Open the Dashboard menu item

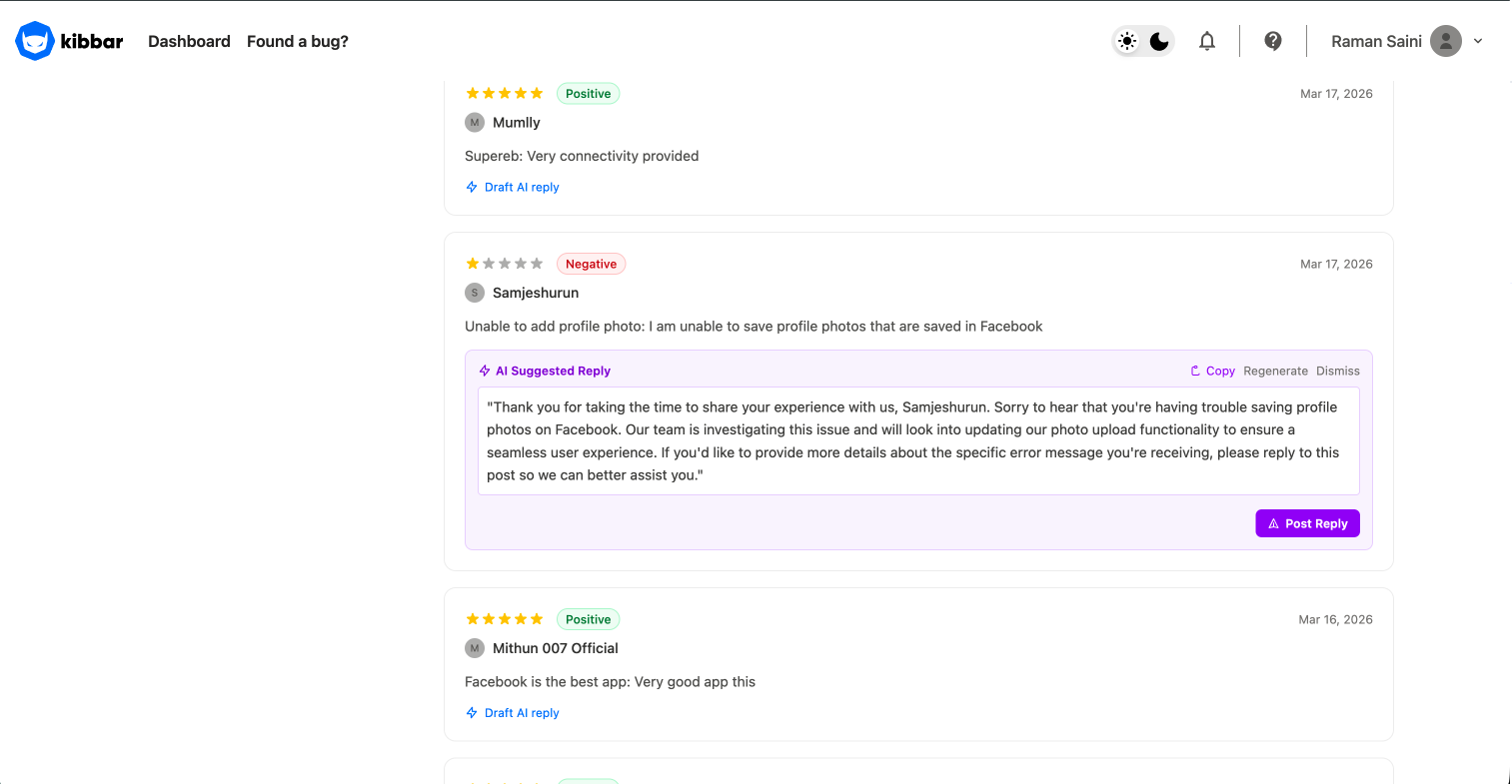coord(189,41)
